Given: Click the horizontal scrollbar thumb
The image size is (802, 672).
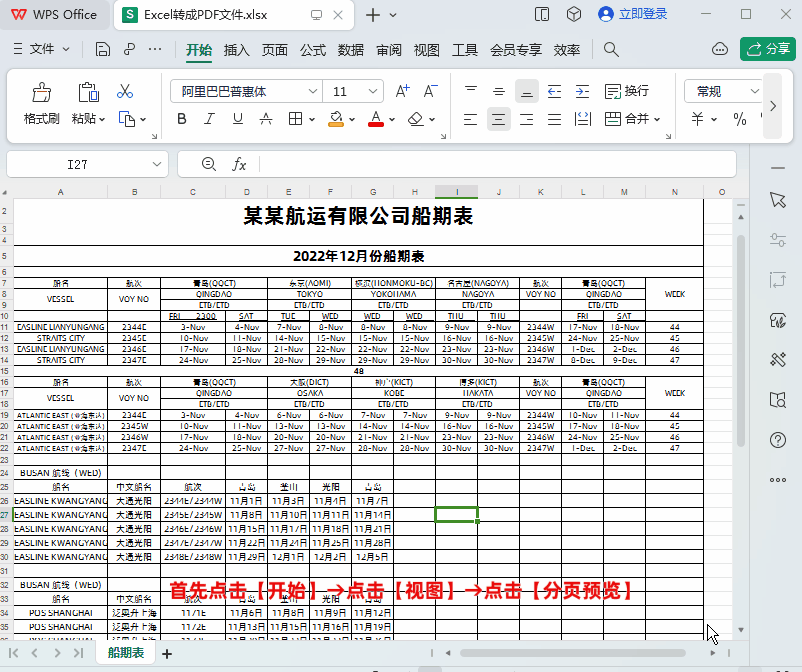Looking at the screenshot, I should click(x=572, y=653).
